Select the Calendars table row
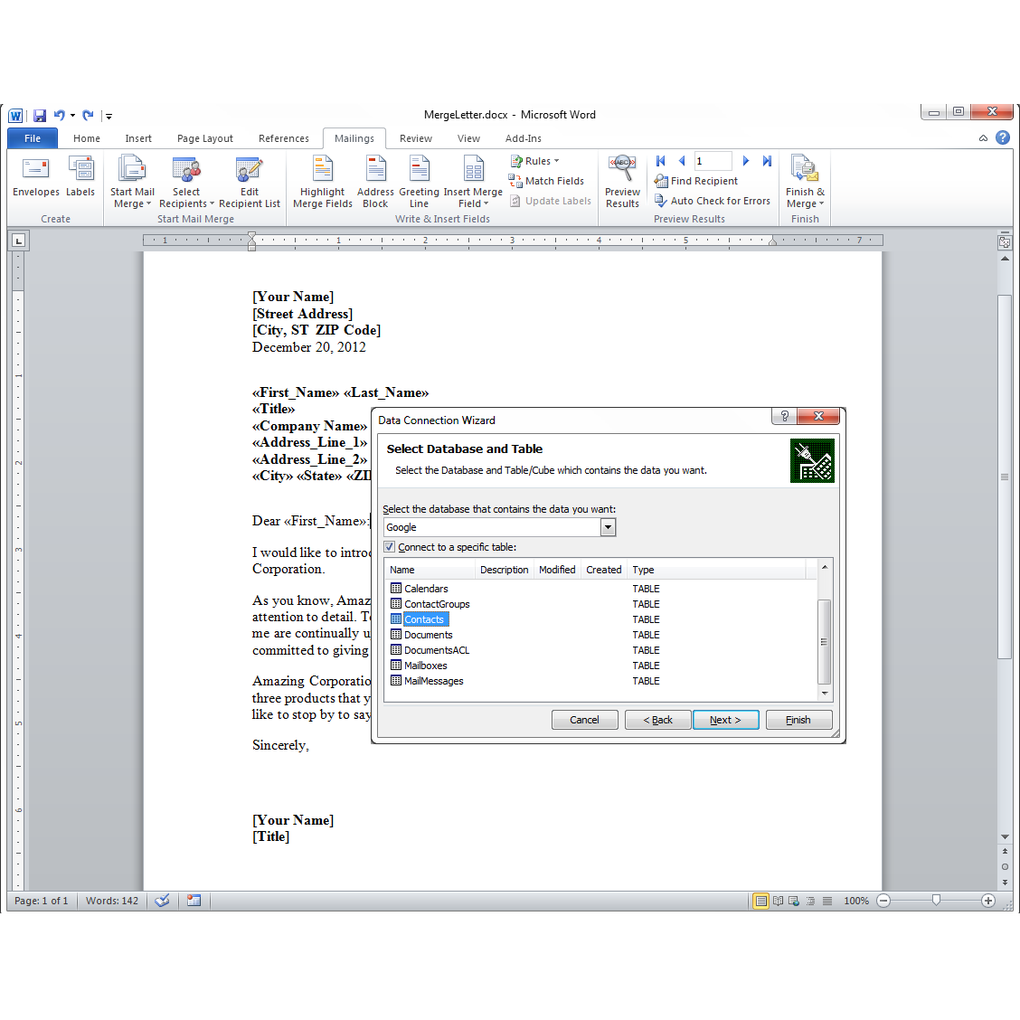 point(600,589)
